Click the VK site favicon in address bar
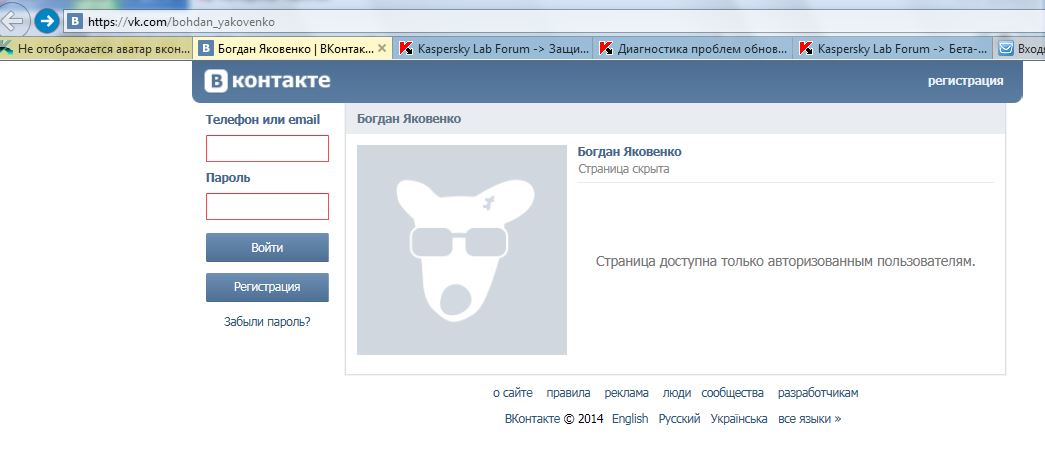This screenshot has width=1045, height=467. (75, 22)
